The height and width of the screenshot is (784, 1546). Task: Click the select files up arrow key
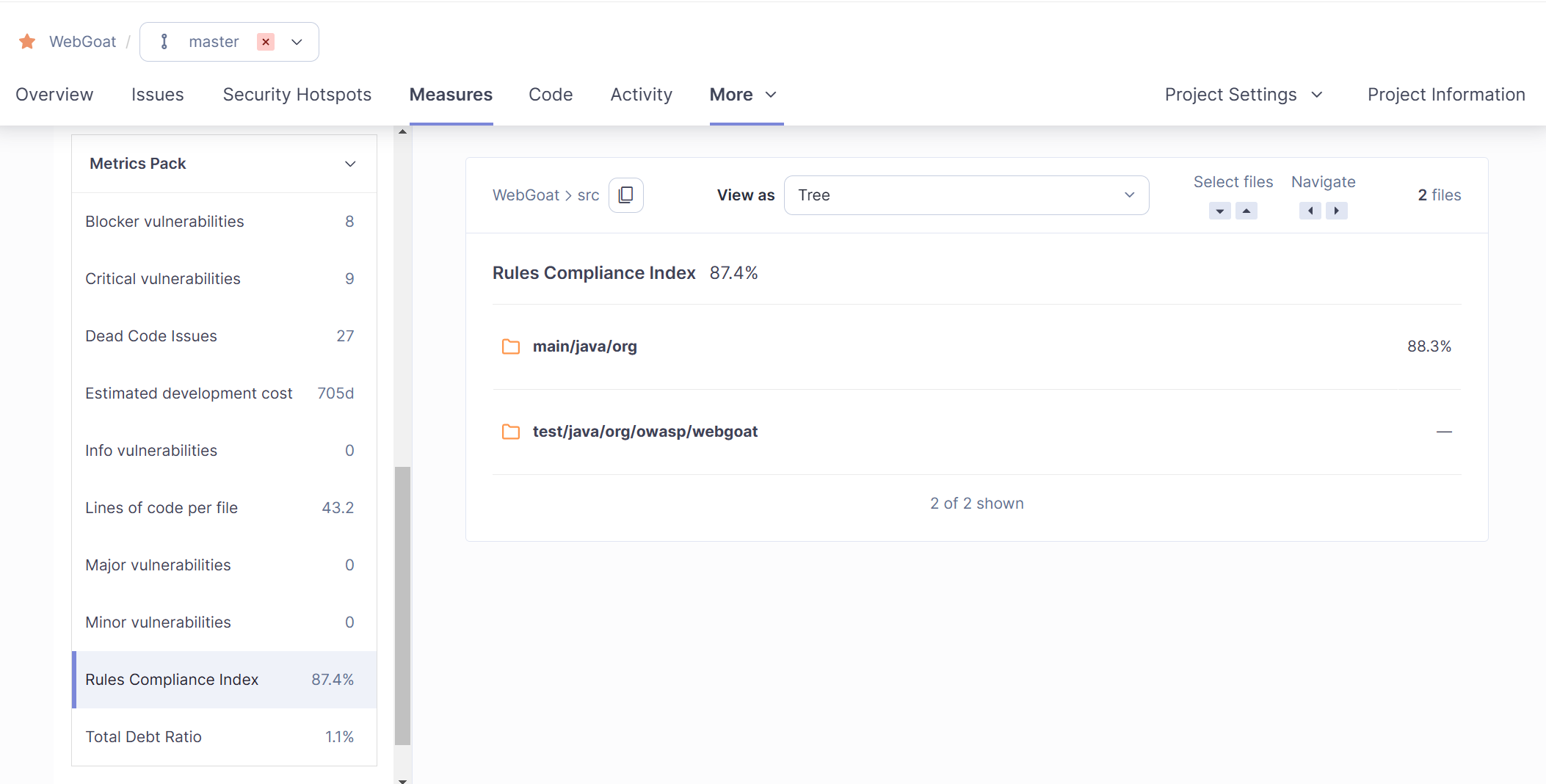(x=1246, y=211)
